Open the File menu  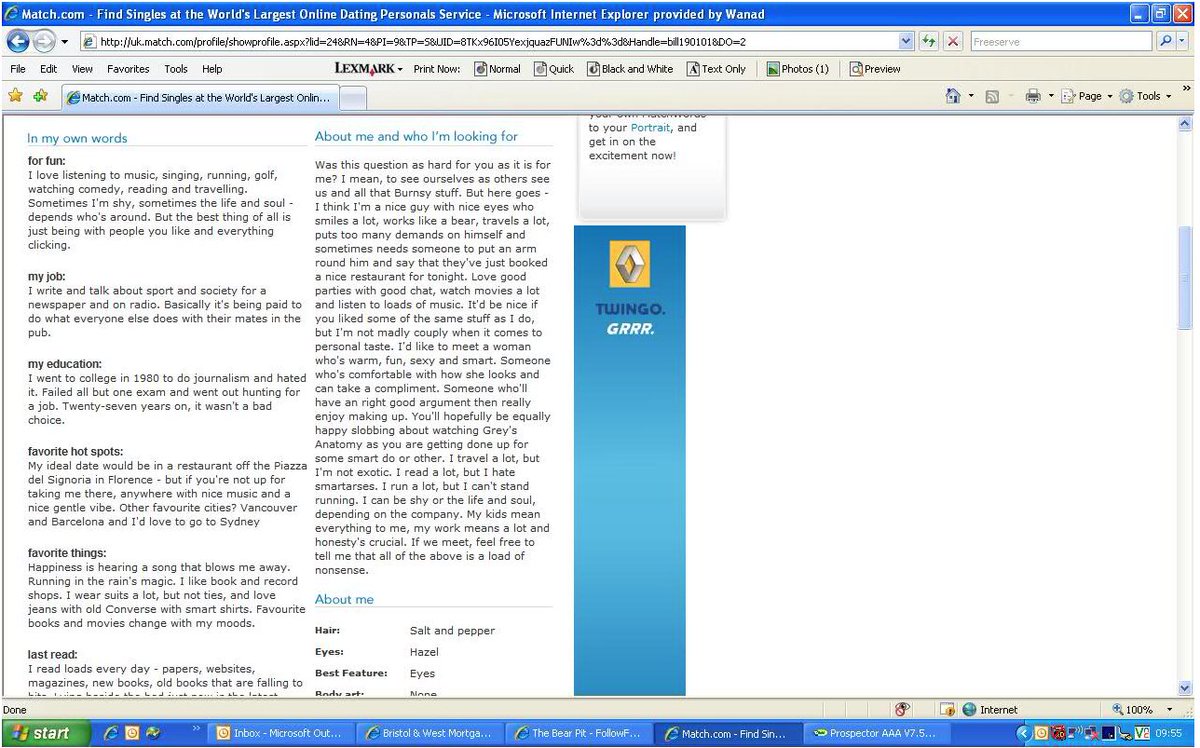tap(18, 69)
